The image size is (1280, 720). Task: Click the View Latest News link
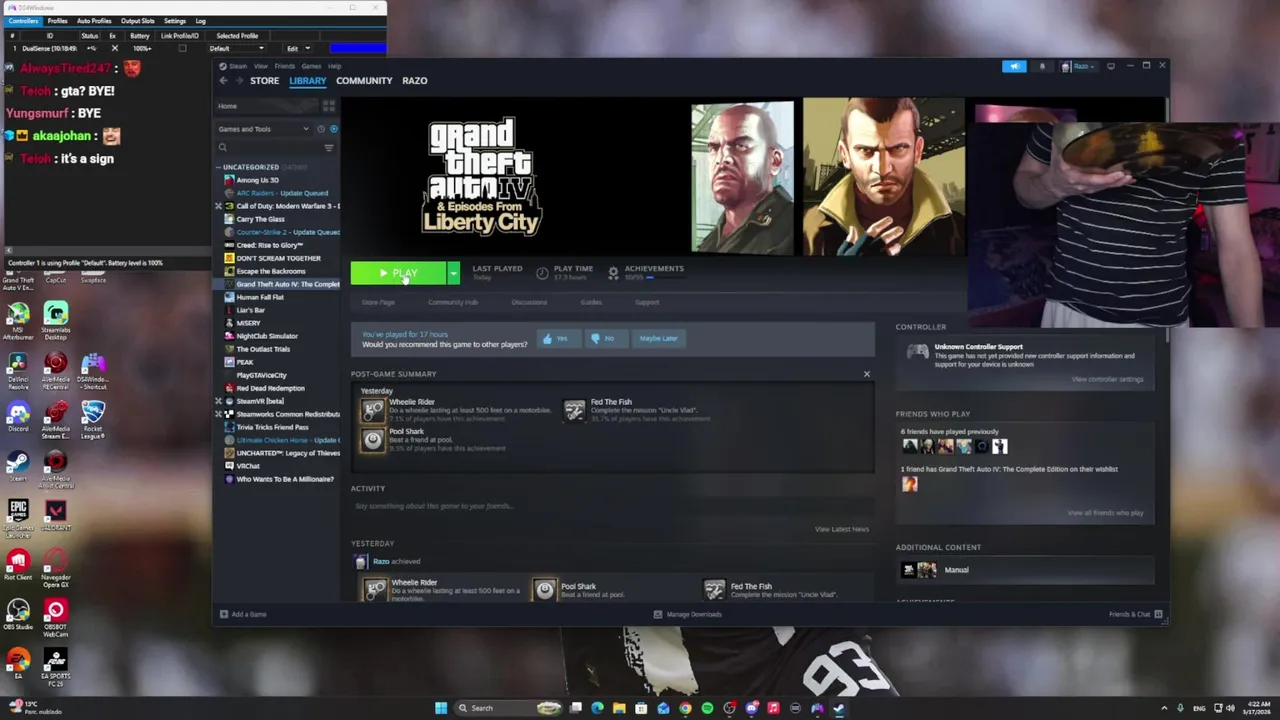842,529
